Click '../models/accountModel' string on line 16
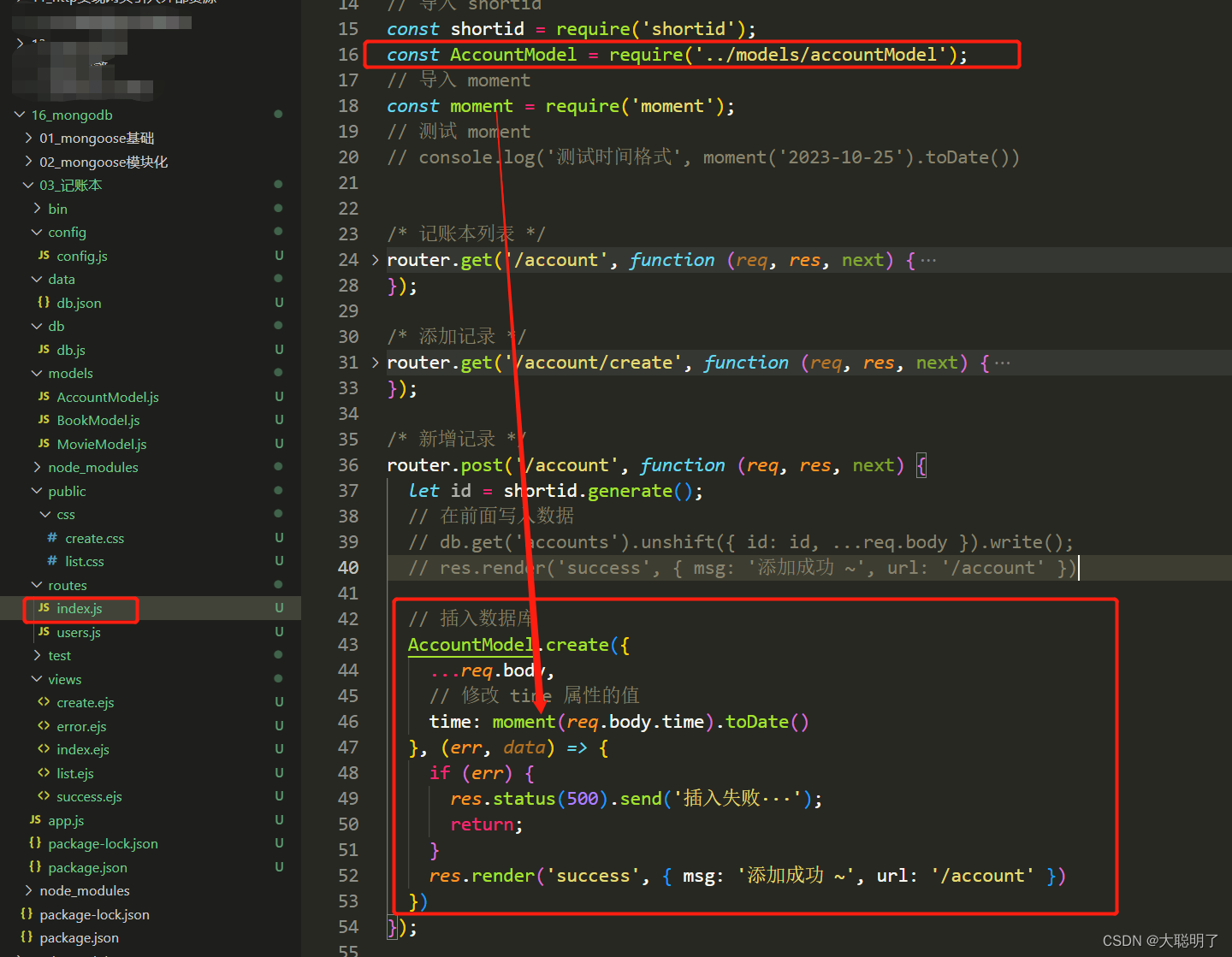Image resolution: width=1232 pixels, height=957 pixels. (821, 55)
